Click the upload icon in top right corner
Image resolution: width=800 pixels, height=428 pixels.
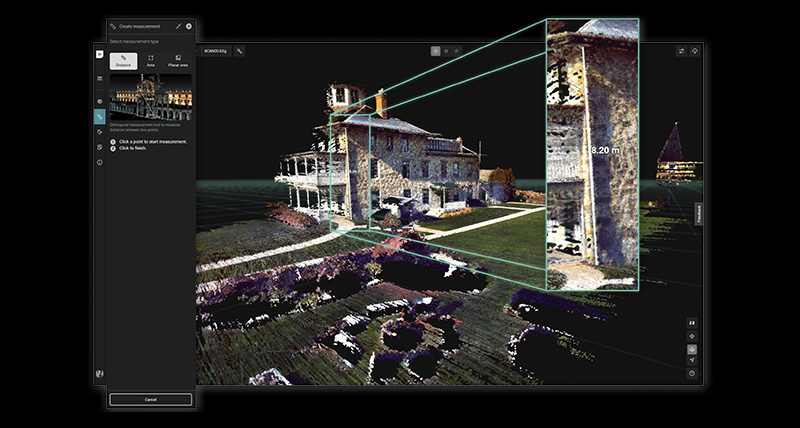coord(694,51)
